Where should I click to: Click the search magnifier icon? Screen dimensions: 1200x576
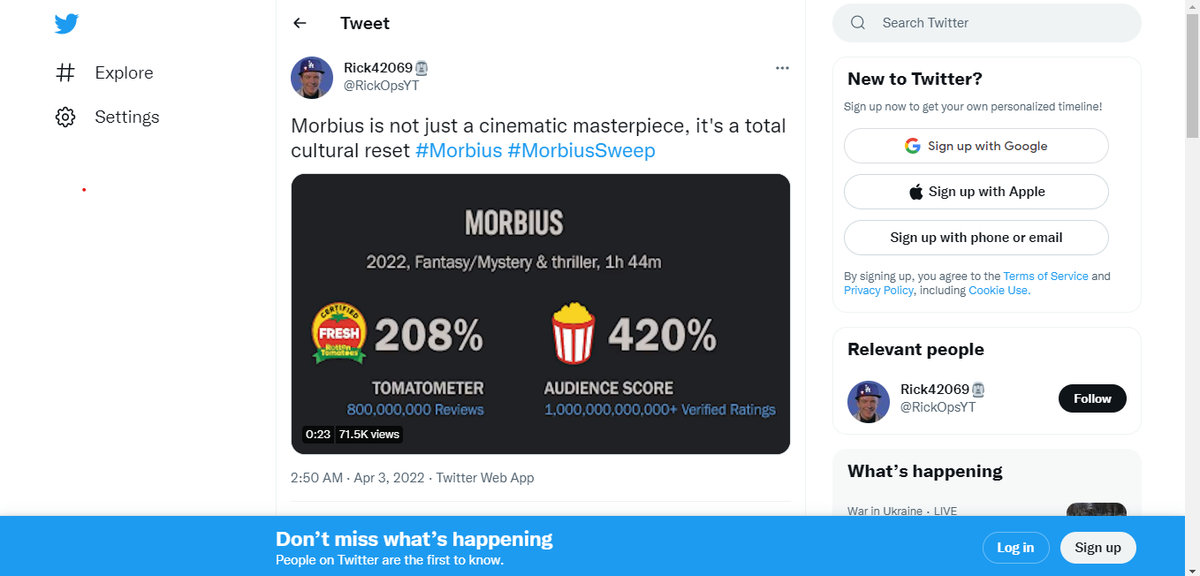pos(858,23)
